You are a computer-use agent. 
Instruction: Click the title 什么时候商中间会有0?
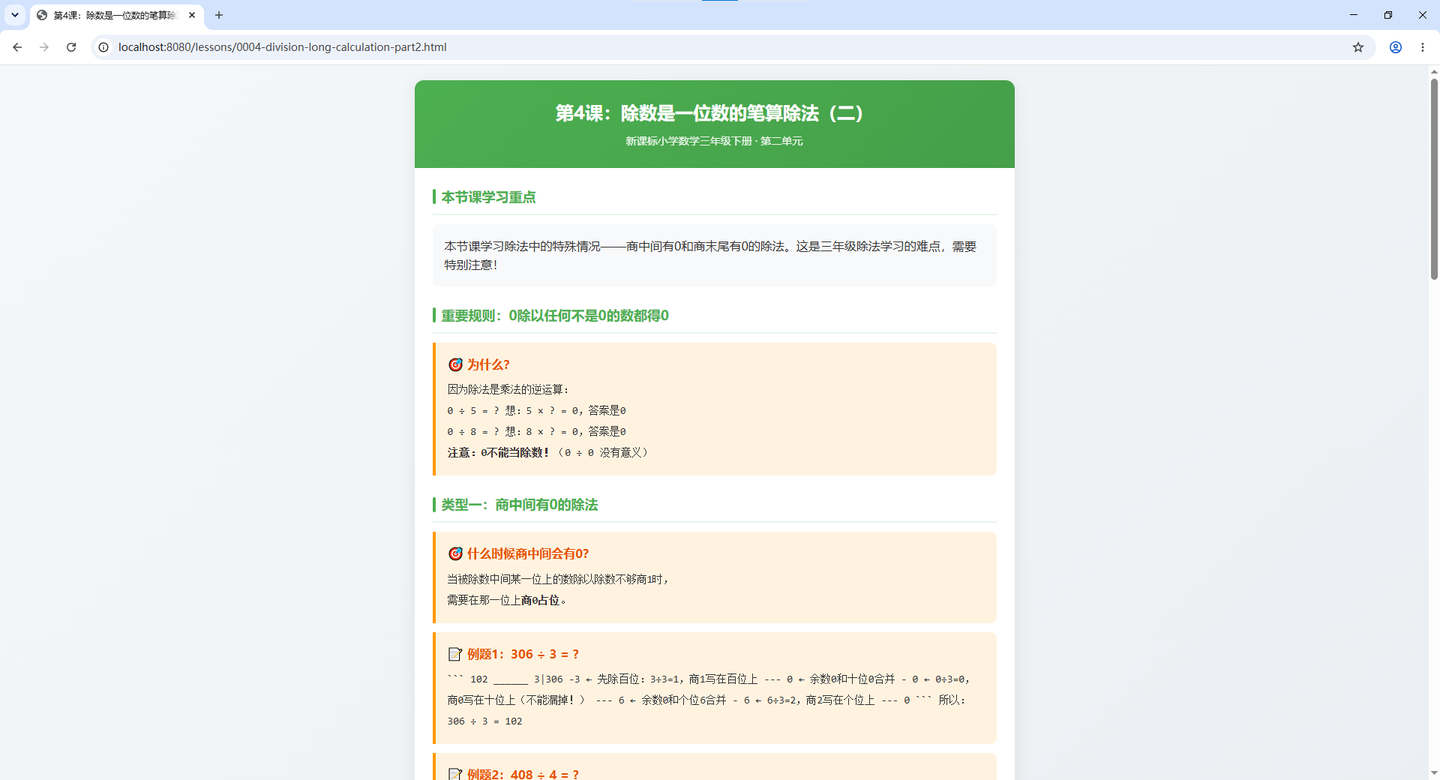coord(528,554)
